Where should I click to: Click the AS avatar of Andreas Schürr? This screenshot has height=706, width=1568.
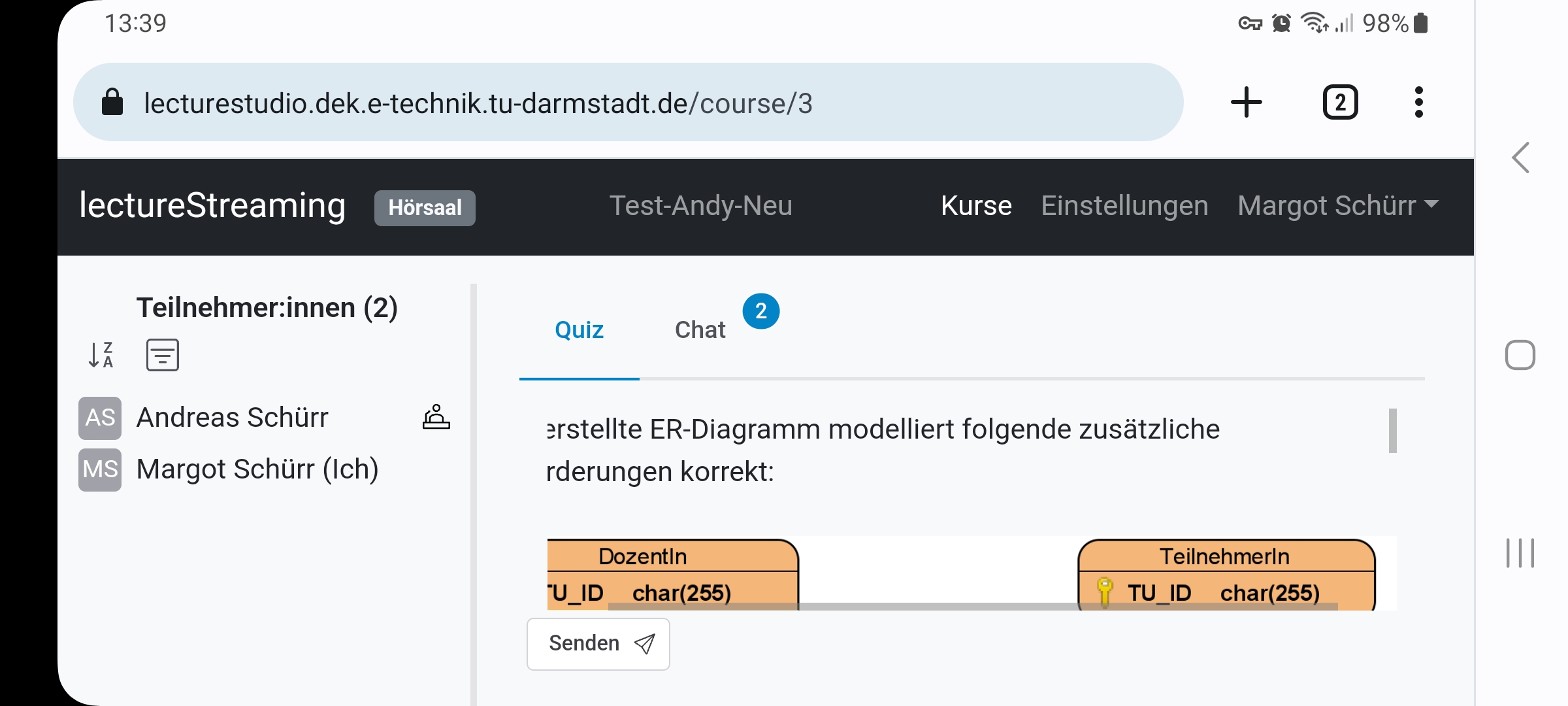(99, 417)
